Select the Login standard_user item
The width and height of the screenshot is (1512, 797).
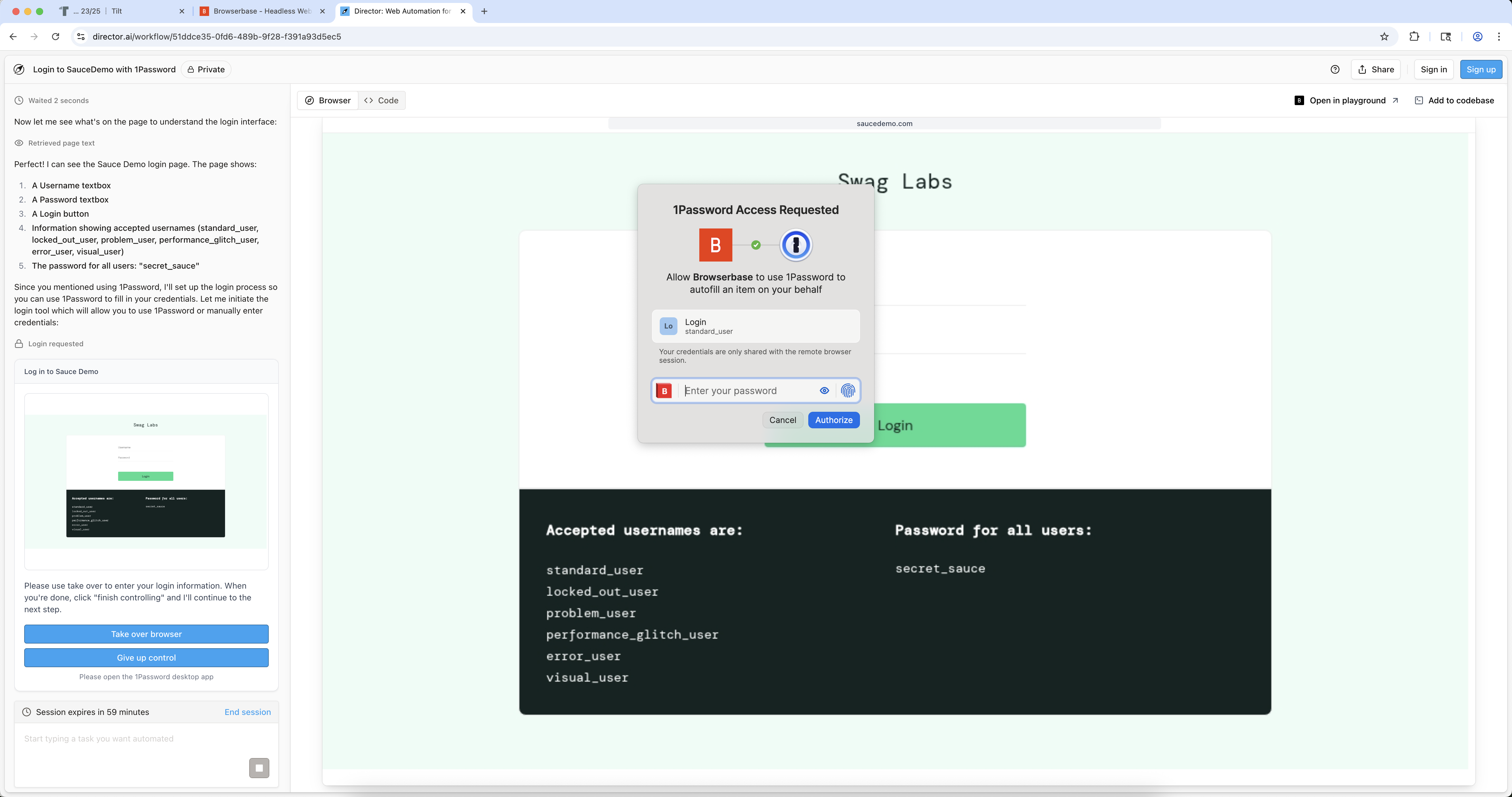pyautogui.click(x=755, y=326)
